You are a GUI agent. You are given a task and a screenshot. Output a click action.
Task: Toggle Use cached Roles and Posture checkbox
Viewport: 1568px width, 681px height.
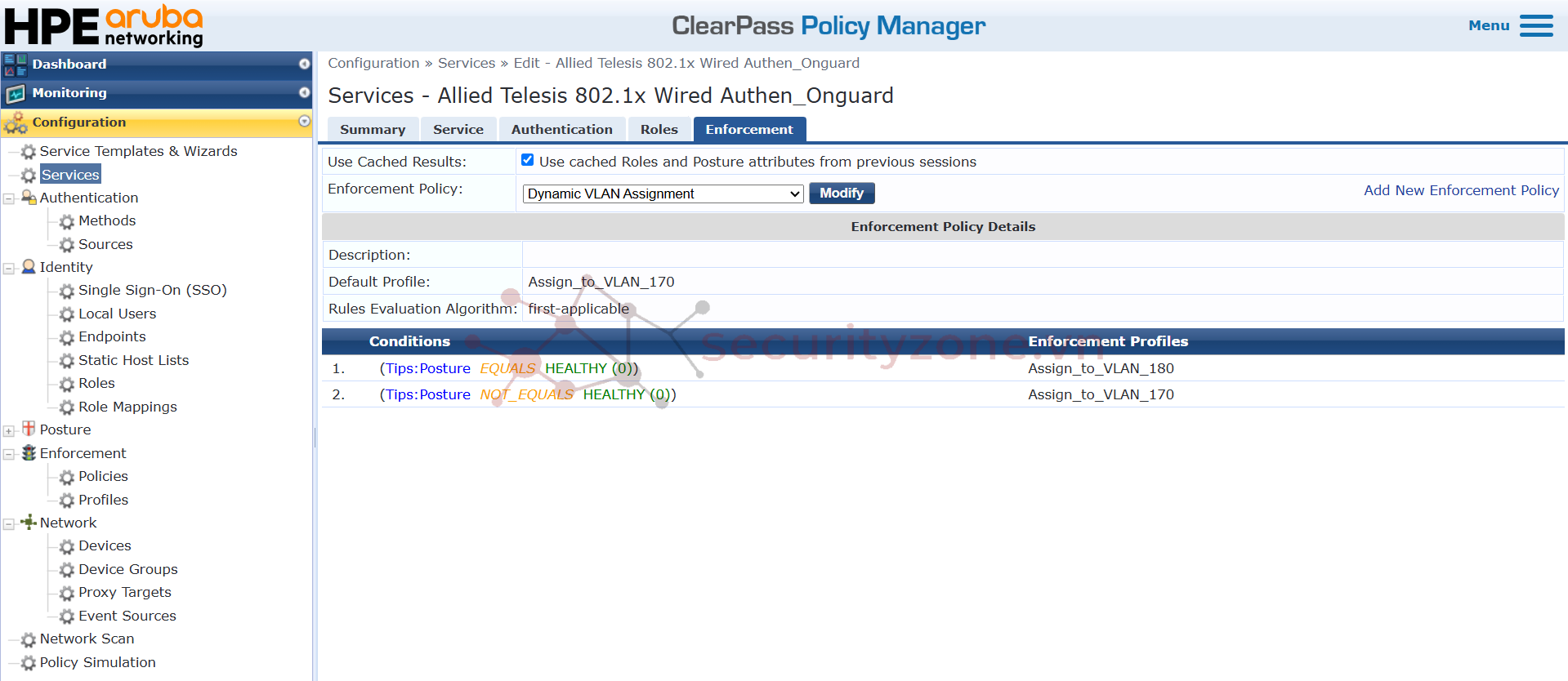pyautogui.click(x=528, y=160)
